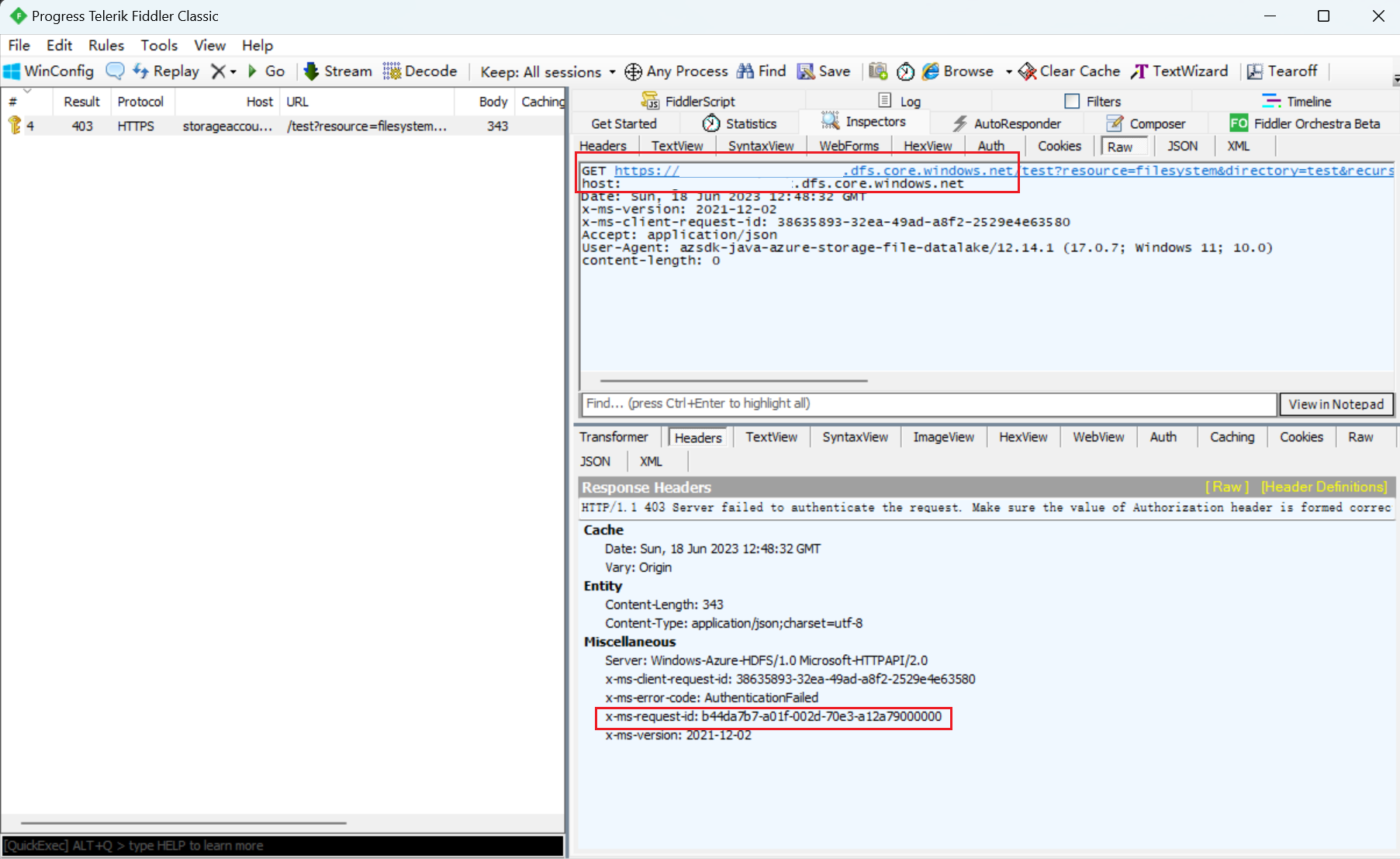Click the View in Notepad button
Image resolution: width=1400 pixels, height=859 pixels.
tap(1336, 404)
